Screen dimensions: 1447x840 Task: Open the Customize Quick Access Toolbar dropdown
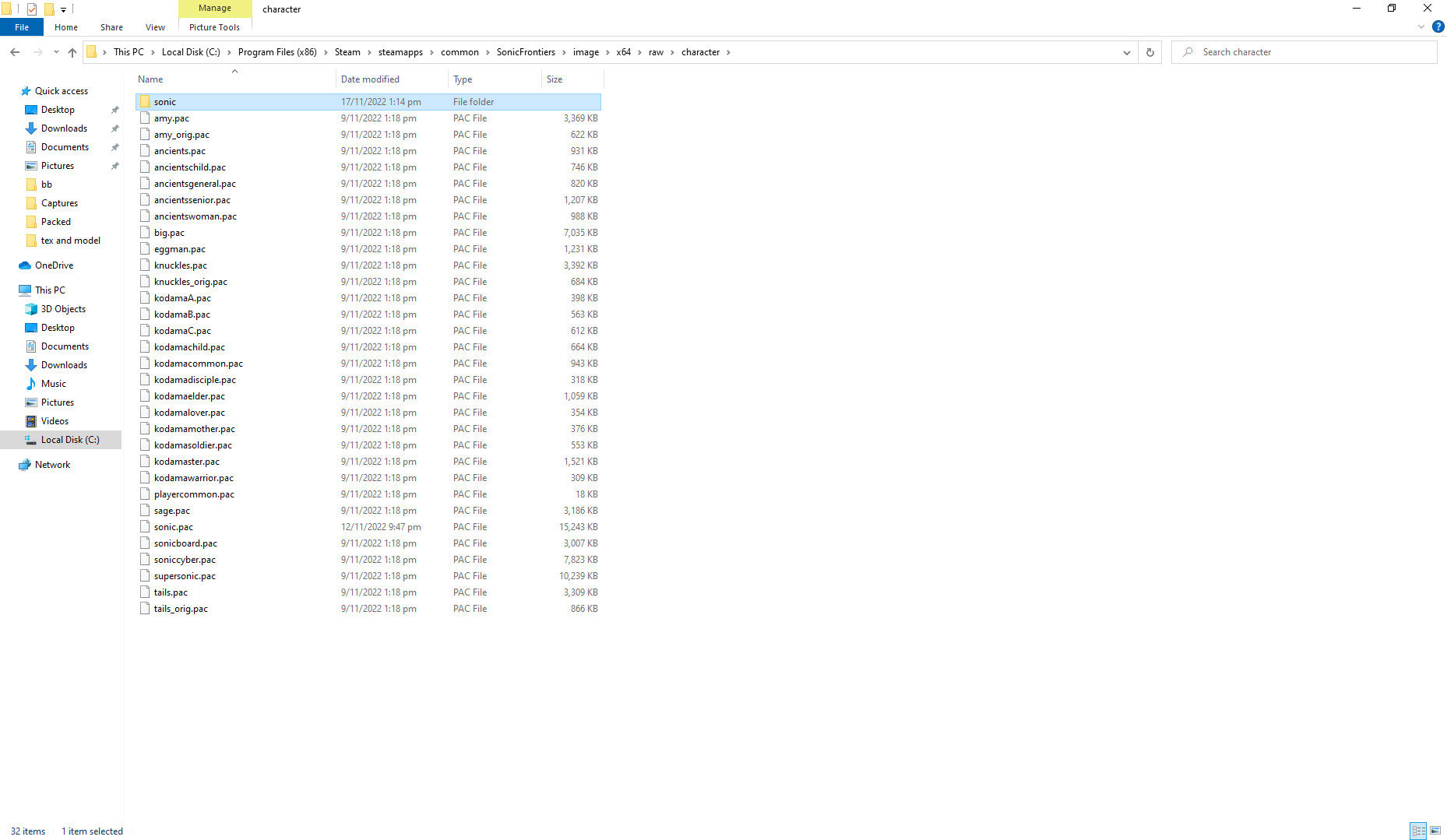64,9
